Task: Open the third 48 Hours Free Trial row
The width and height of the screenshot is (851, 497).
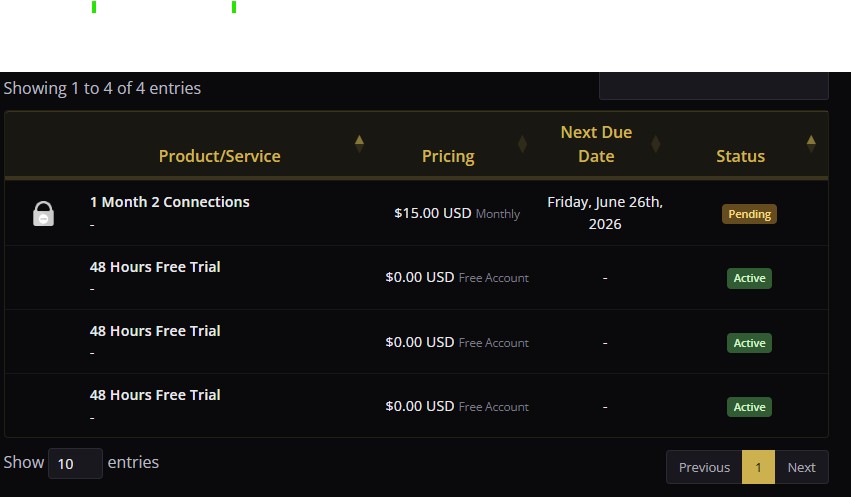Action: (416, 406)
